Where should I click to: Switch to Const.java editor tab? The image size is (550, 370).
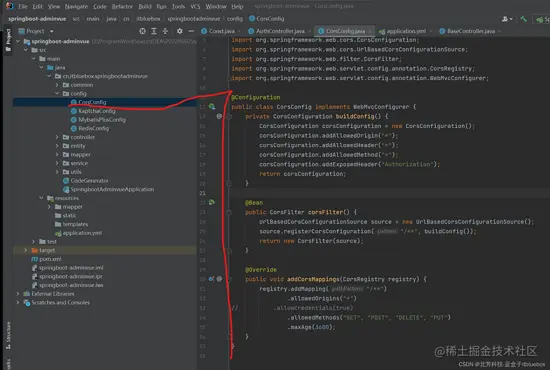[218, 31]
